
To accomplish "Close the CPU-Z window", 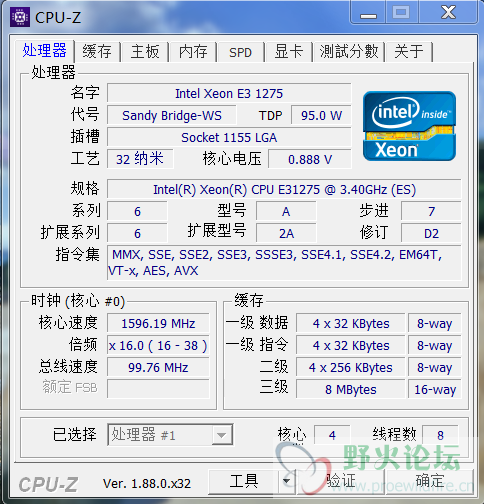I will 448,13.
